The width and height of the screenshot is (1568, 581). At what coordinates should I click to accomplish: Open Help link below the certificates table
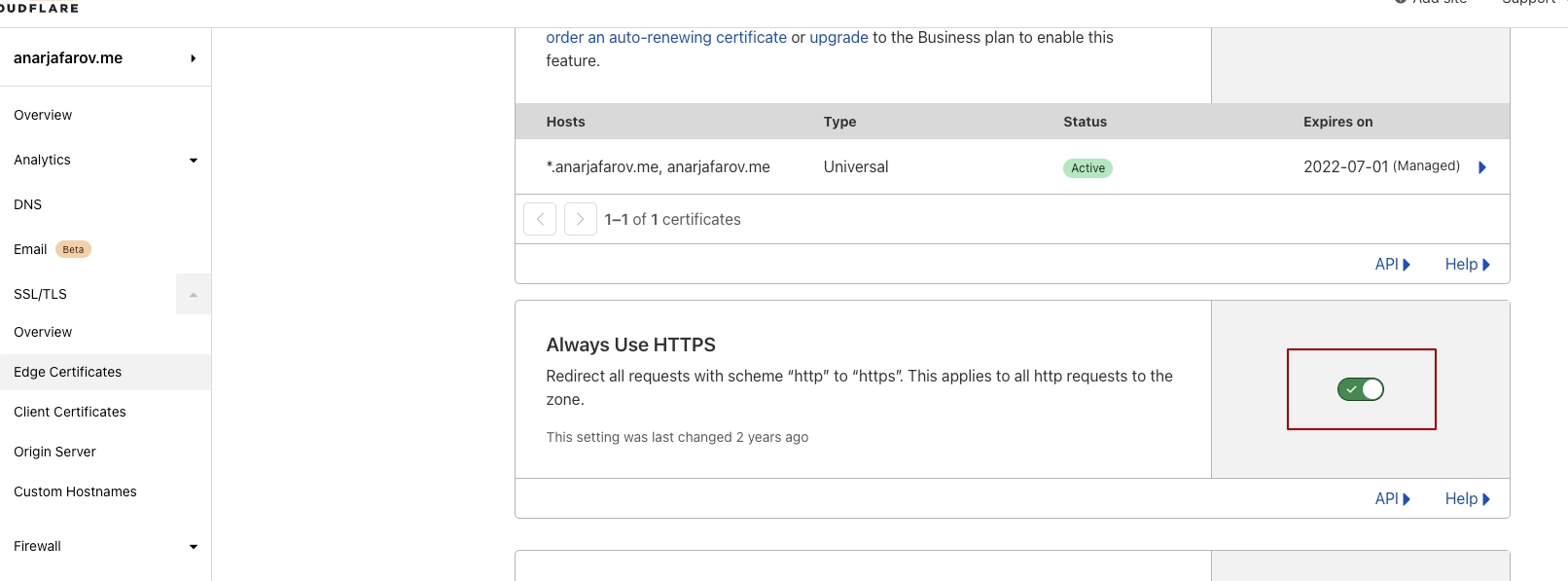(1468, 264)
